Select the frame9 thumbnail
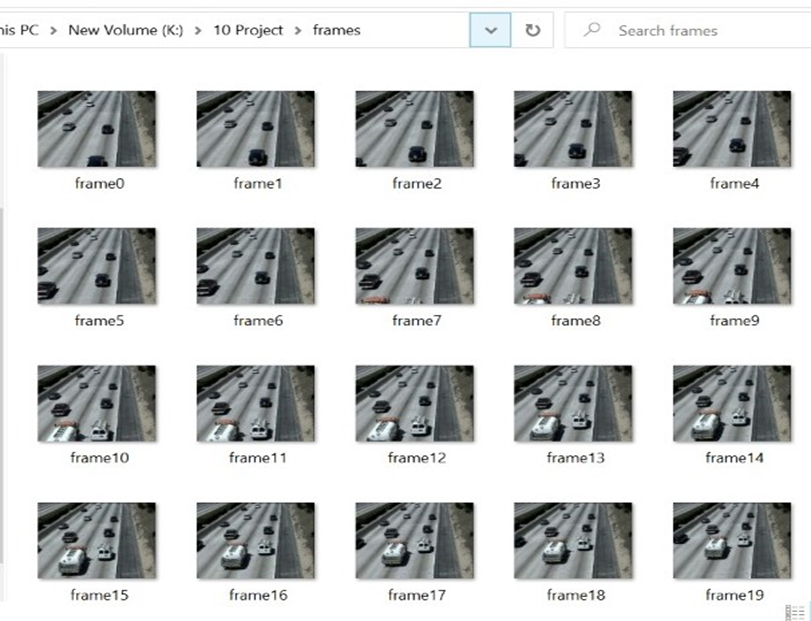The width and height of the screenshot is (811, 621). tap(732, 266)
